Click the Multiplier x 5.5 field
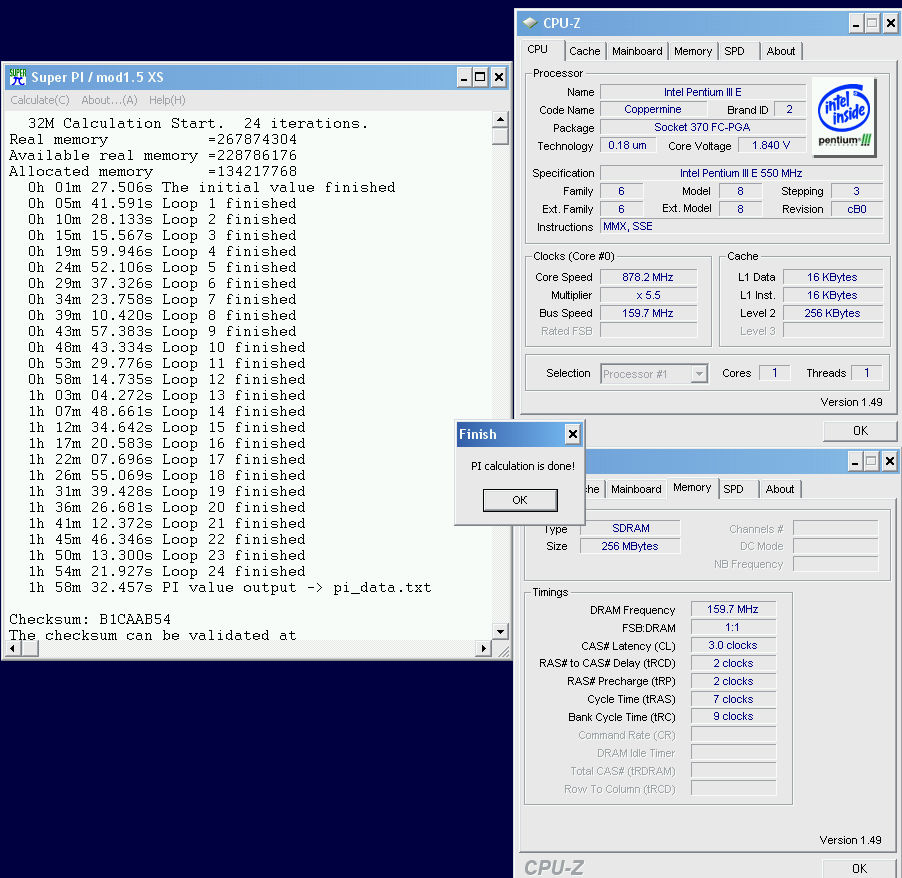Image resolution: width=902 pixels, height=878 pixels. [648, 295]
